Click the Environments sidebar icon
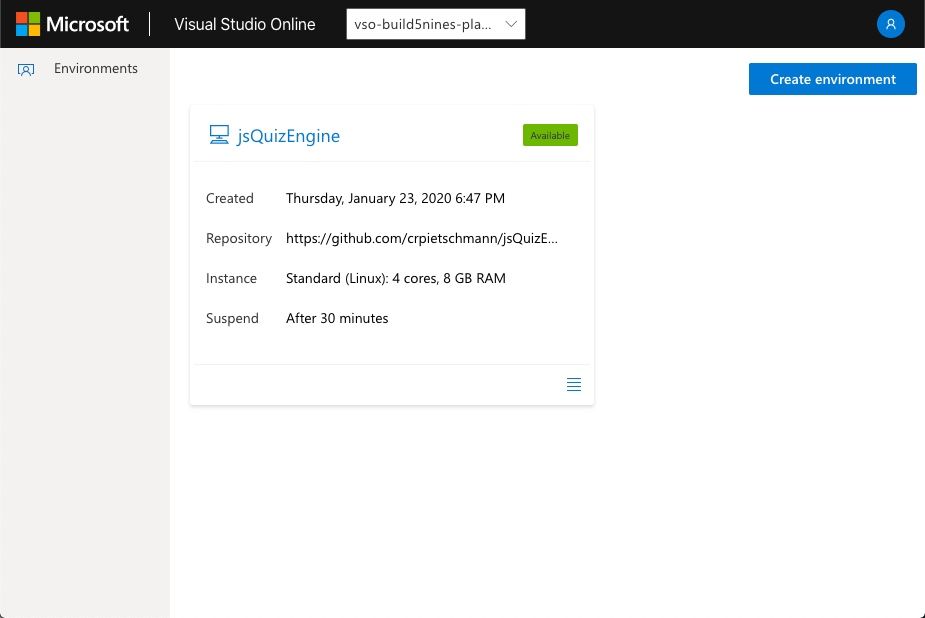The width and height of the screenshot is (925, 618). point(26,70)
